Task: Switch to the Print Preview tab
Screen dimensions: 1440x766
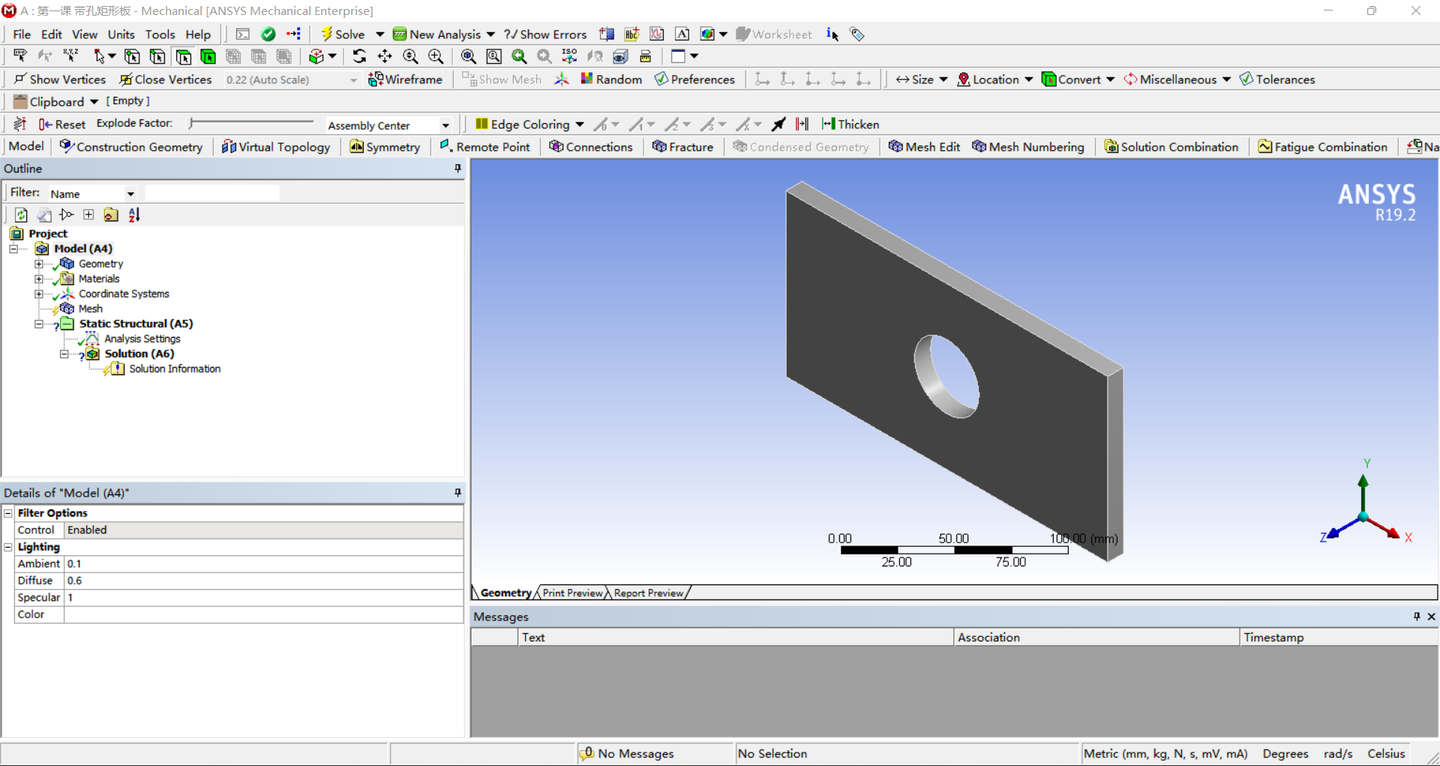Action: (571, 592)
